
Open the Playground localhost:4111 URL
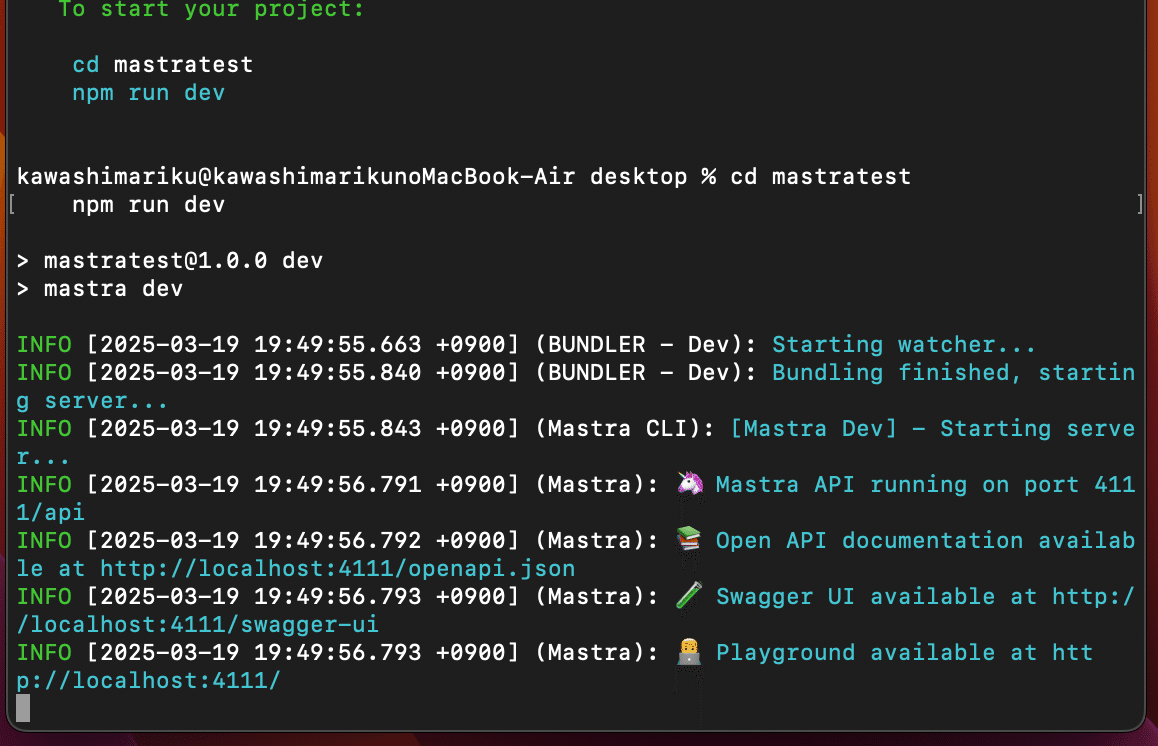(150, 681)
